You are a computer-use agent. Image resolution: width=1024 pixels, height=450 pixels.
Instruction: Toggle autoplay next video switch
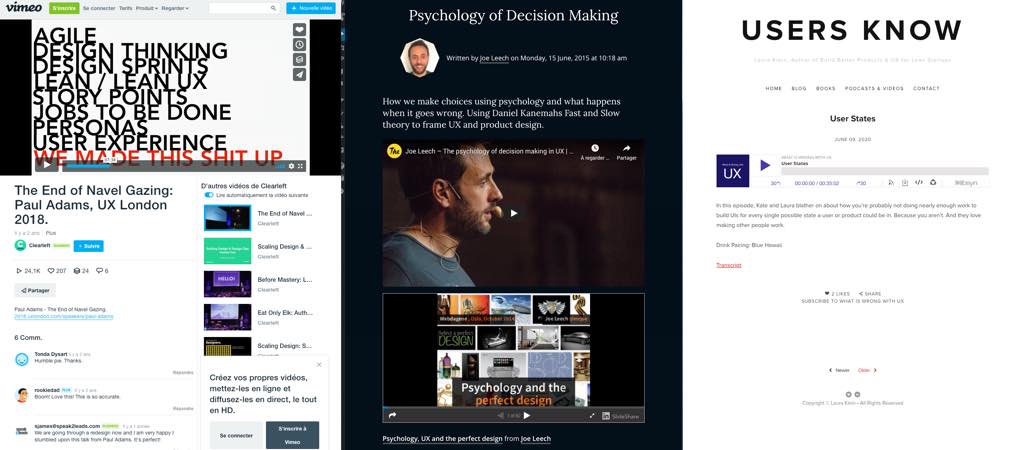209,195
